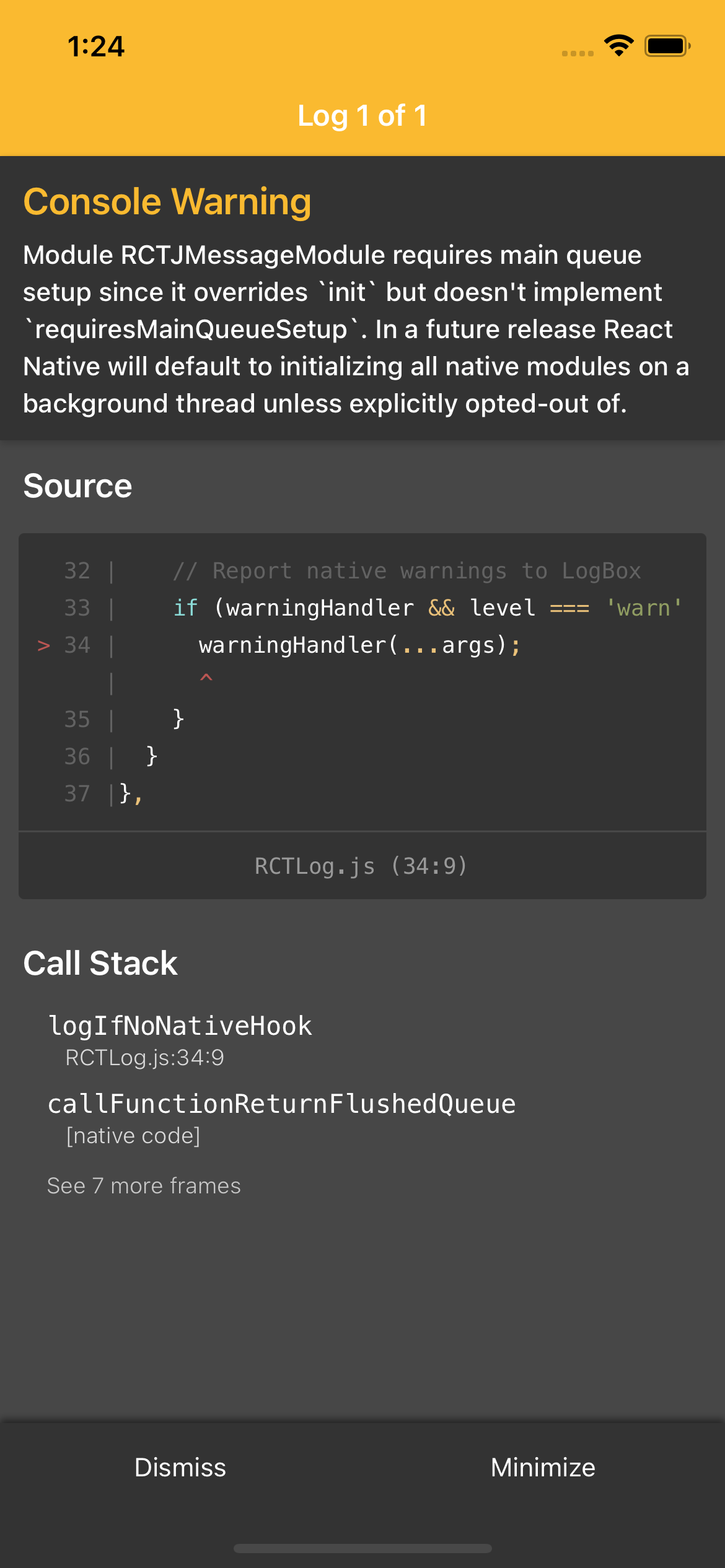Tap the red caret error marker
This screenshot has width=725, height=1568.
(x=206, y=677)
